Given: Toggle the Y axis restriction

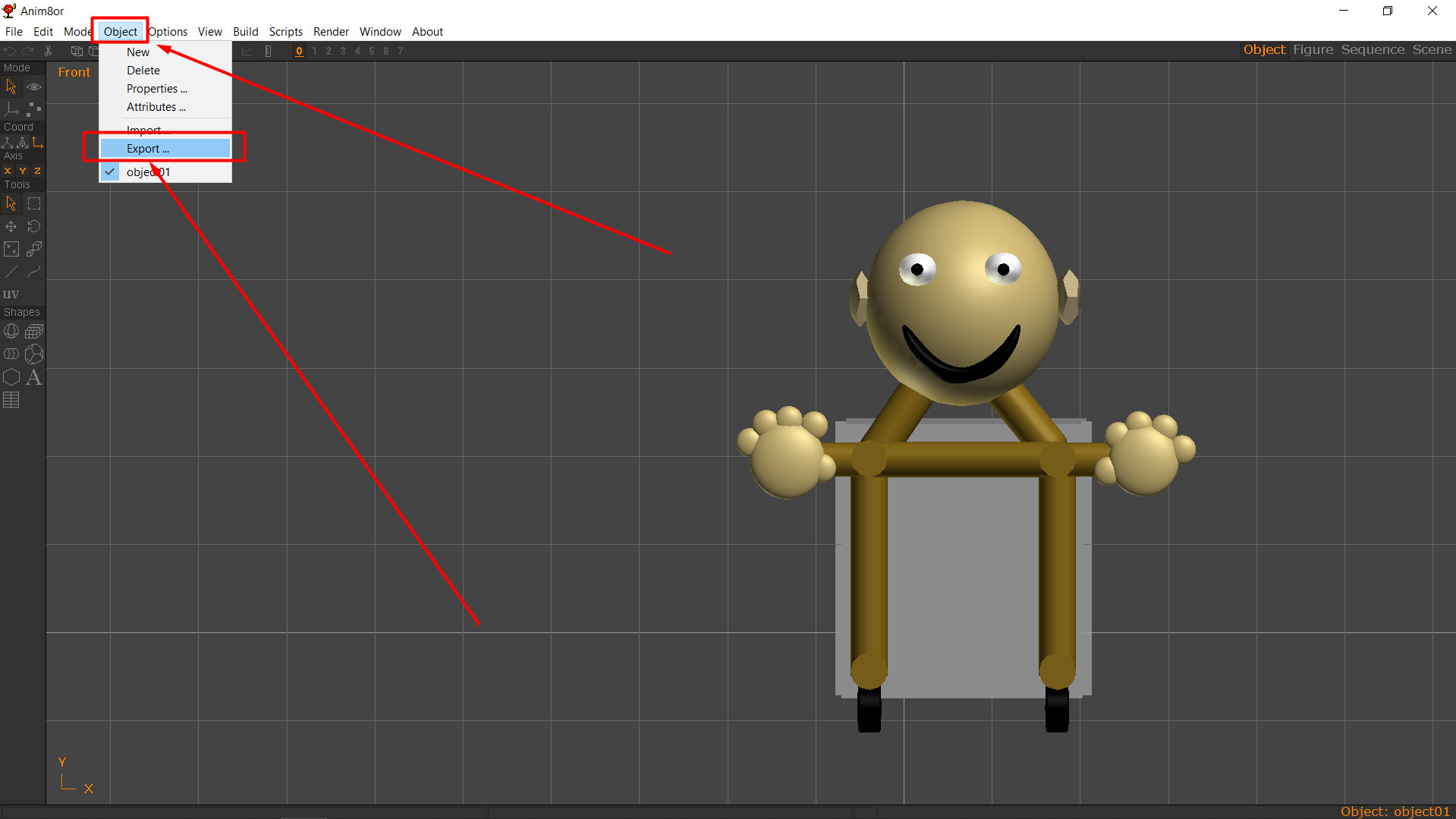Looking at the screenshot, I should pyautogui.click(x=22, y=171).
